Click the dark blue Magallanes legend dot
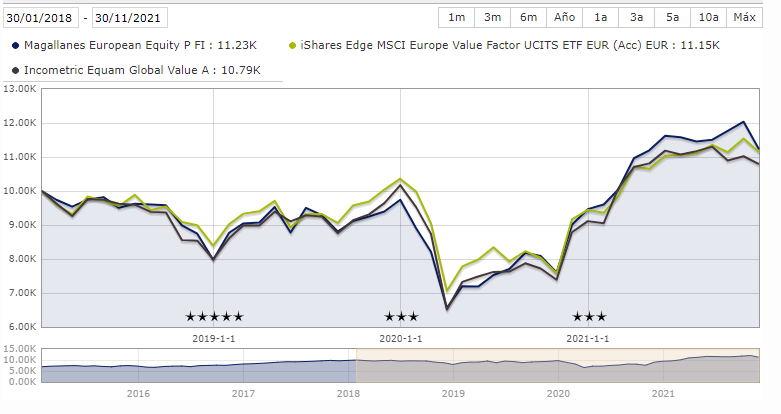The image size is (781, 414). (15, 46)
